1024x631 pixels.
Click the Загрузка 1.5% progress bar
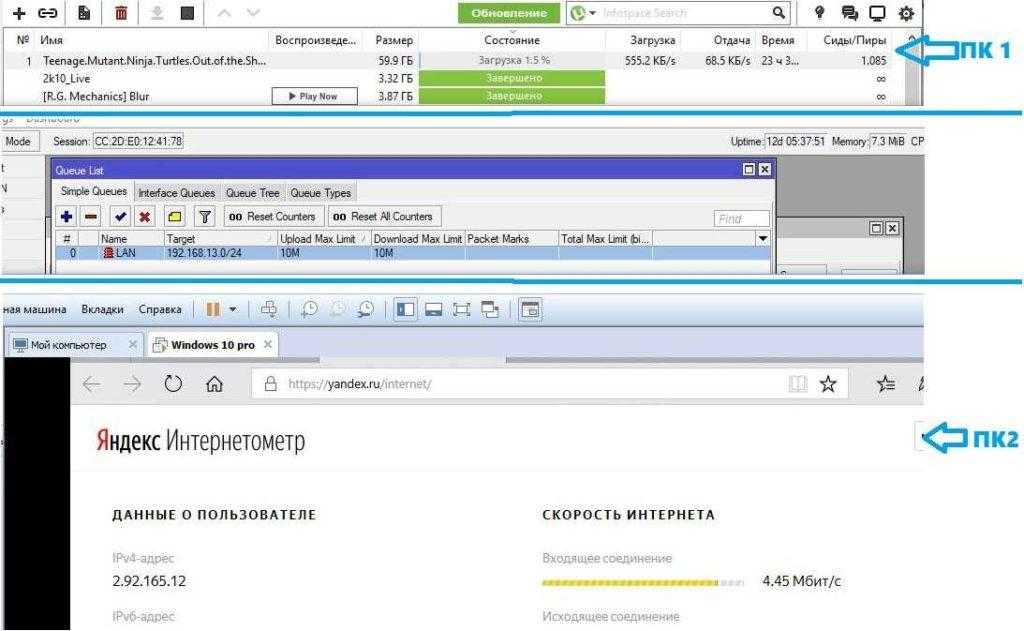[512, 60]
